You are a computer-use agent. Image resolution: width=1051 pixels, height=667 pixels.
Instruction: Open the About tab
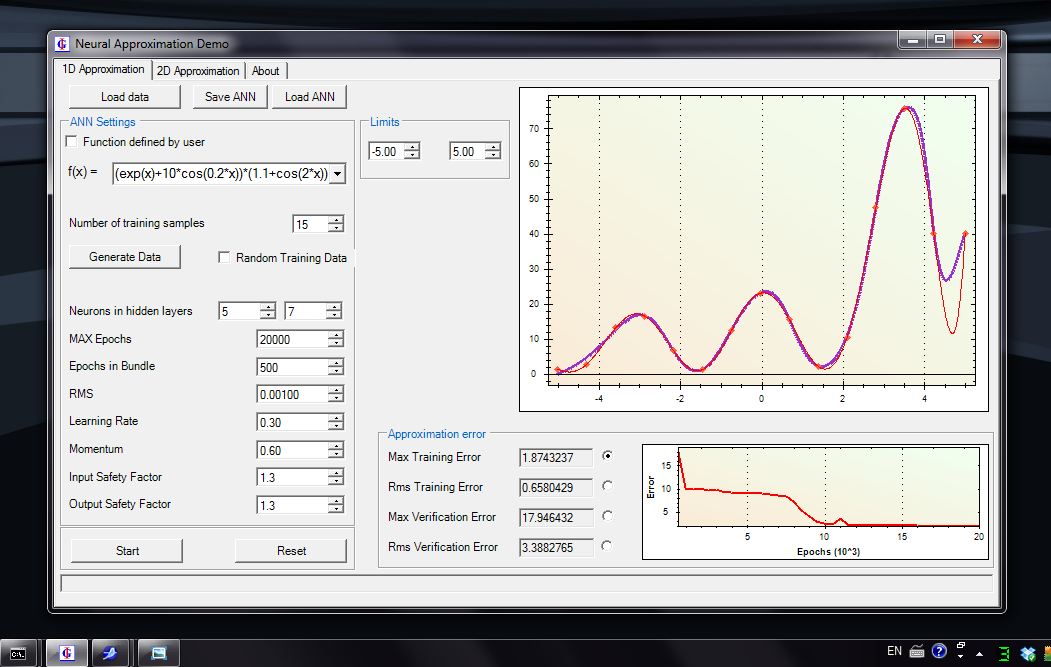pos(266,71)
